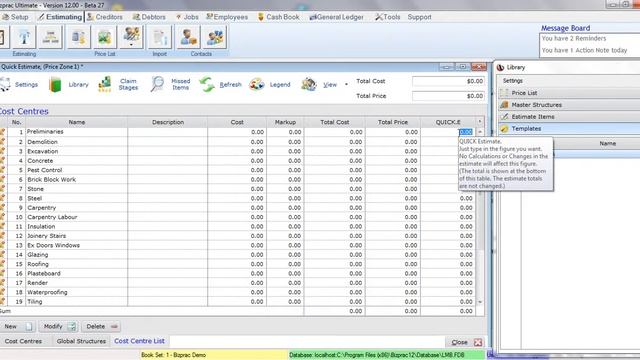Click scroll-down arrow of cost centres table

tap(480, 302)
